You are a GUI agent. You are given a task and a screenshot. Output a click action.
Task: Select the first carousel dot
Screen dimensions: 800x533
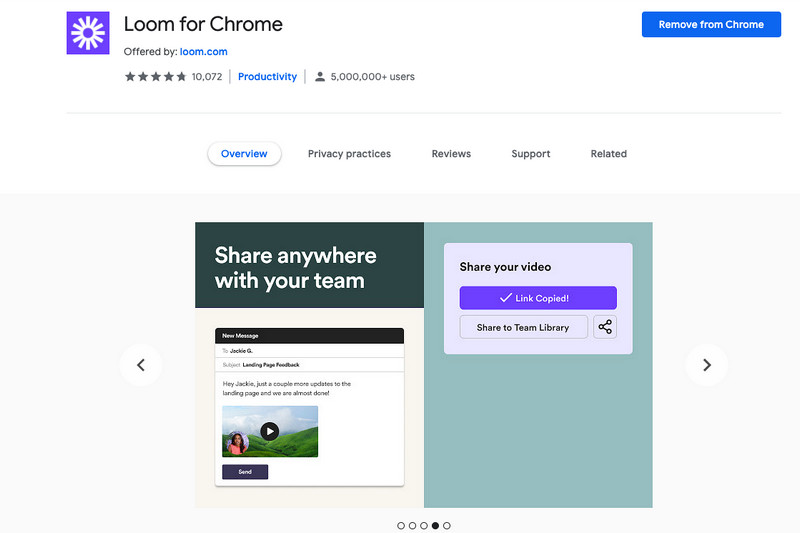pos(401,525)
